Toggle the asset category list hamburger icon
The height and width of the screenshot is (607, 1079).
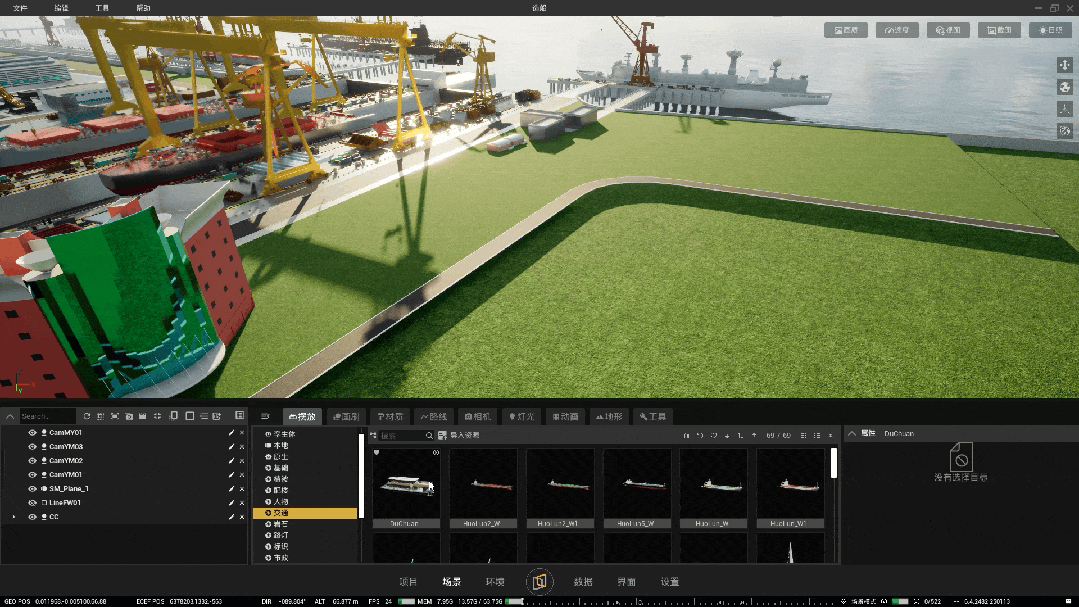265,416
